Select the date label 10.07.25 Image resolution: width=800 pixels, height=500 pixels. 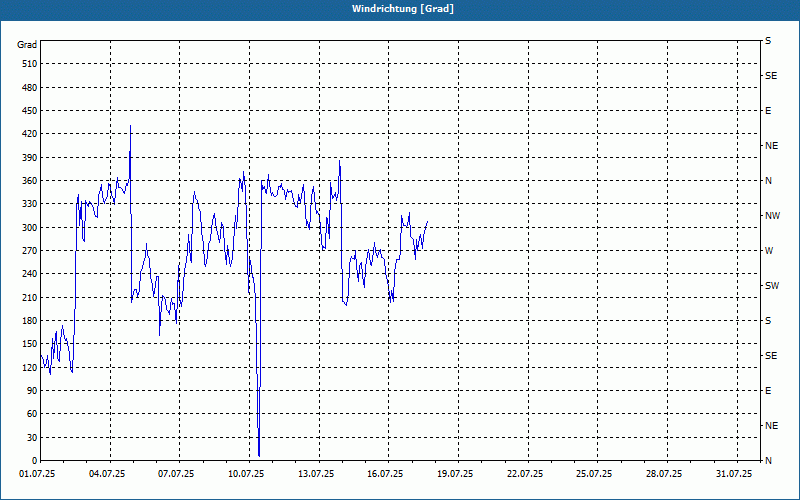click(246, 474)
